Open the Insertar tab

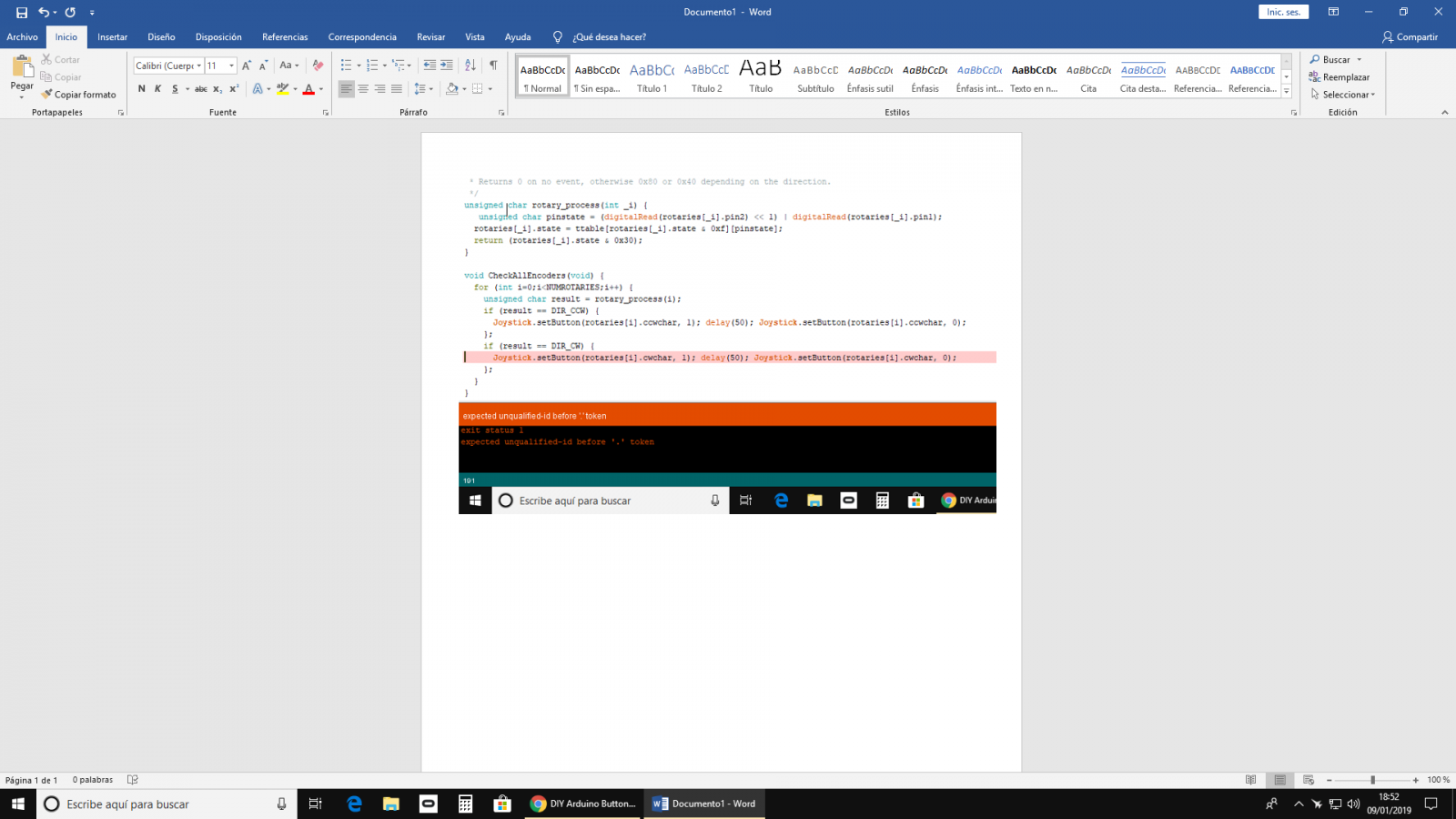[x=113, y=37]
